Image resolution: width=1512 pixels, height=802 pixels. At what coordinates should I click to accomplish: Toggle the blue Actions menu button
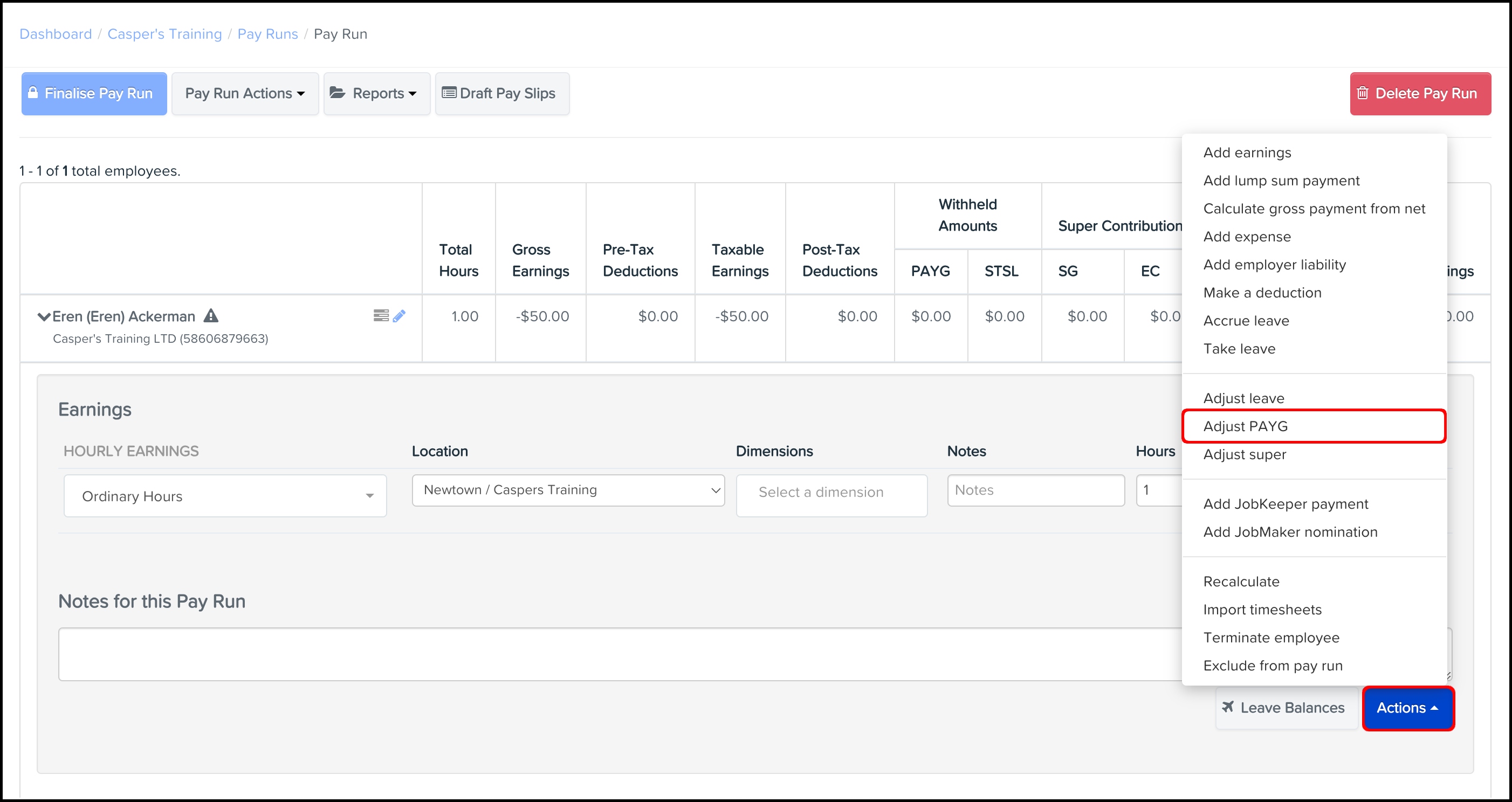[1407, 708]
